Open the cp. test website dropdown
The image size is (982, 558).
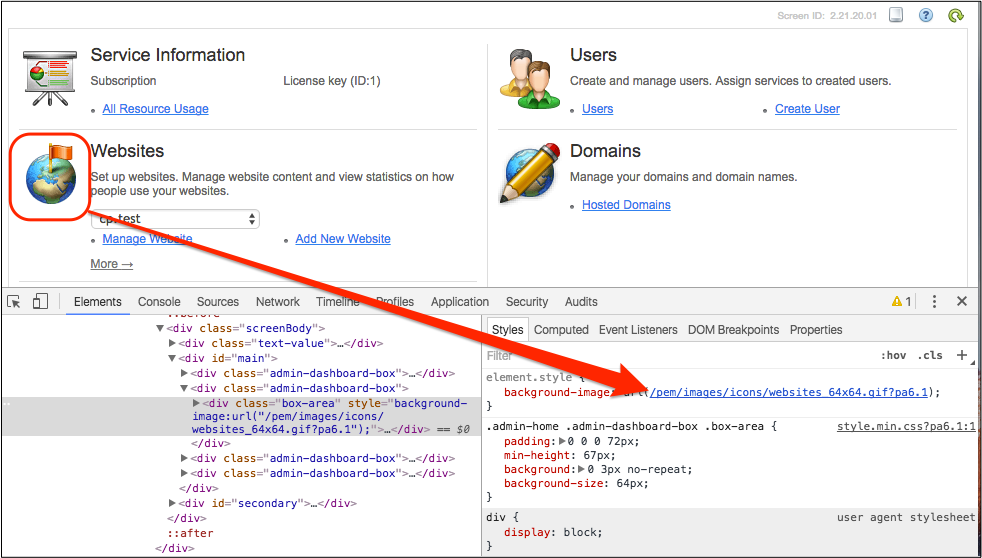[176, 219]
